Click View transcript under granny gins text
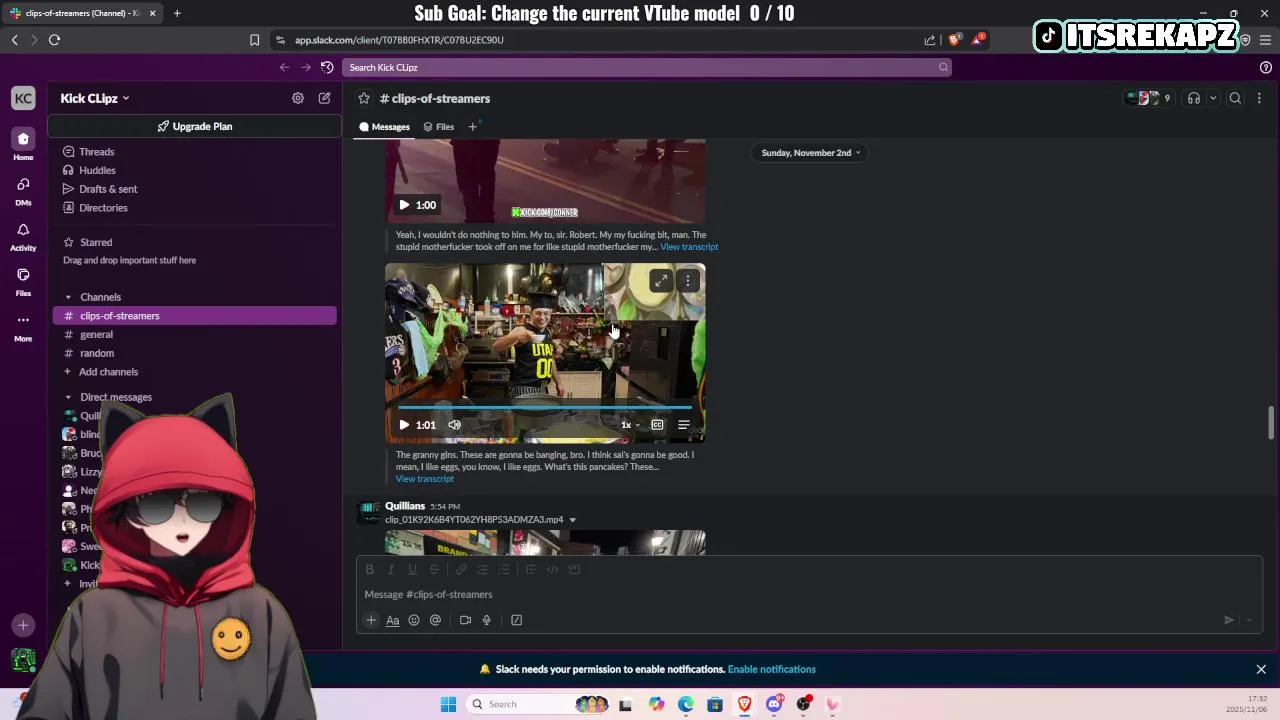The width and height of the screenshot is (1280, 720). (x=424, y=479)
